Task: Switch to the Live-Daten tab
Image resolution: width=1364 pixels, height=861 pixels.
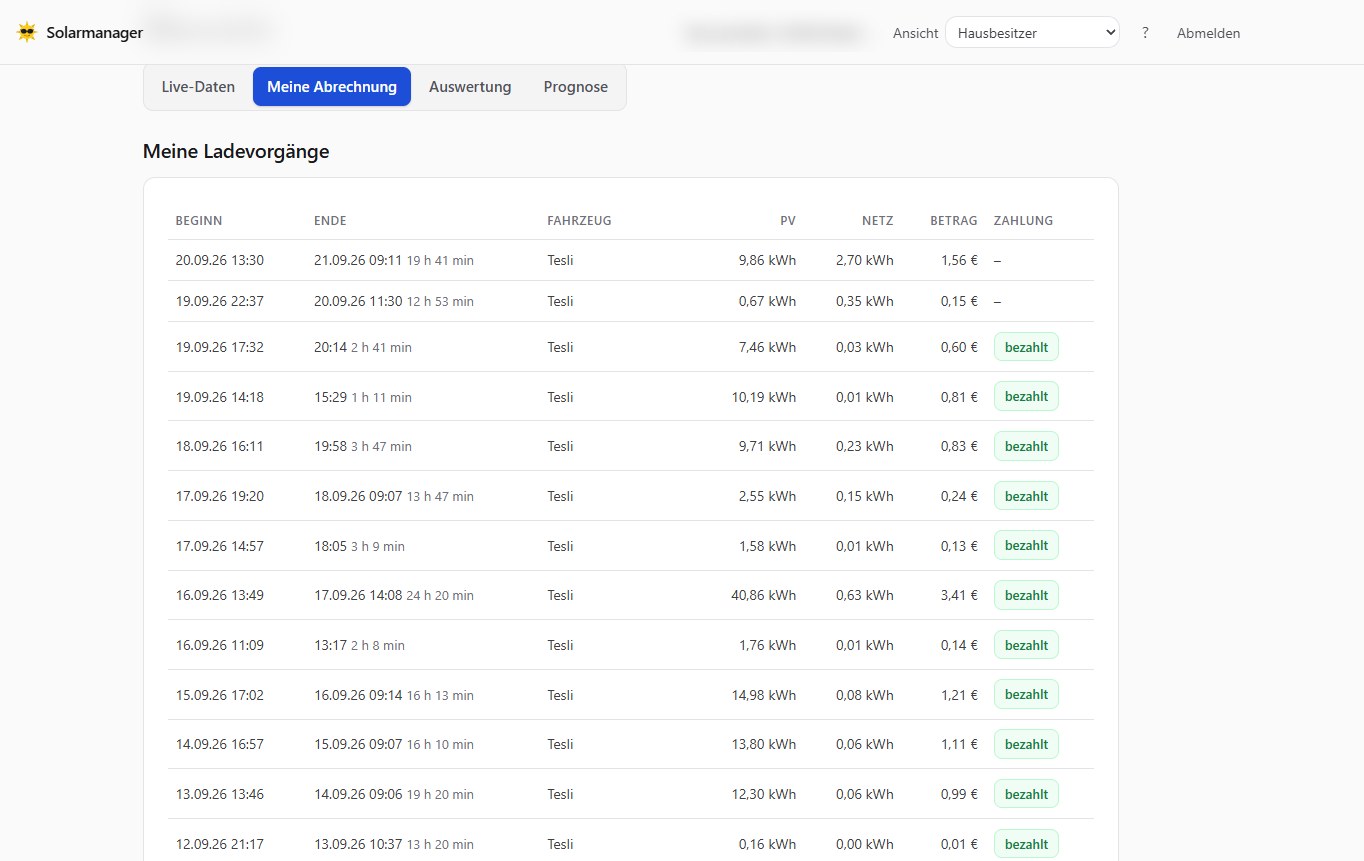Action: click(198, 87)
